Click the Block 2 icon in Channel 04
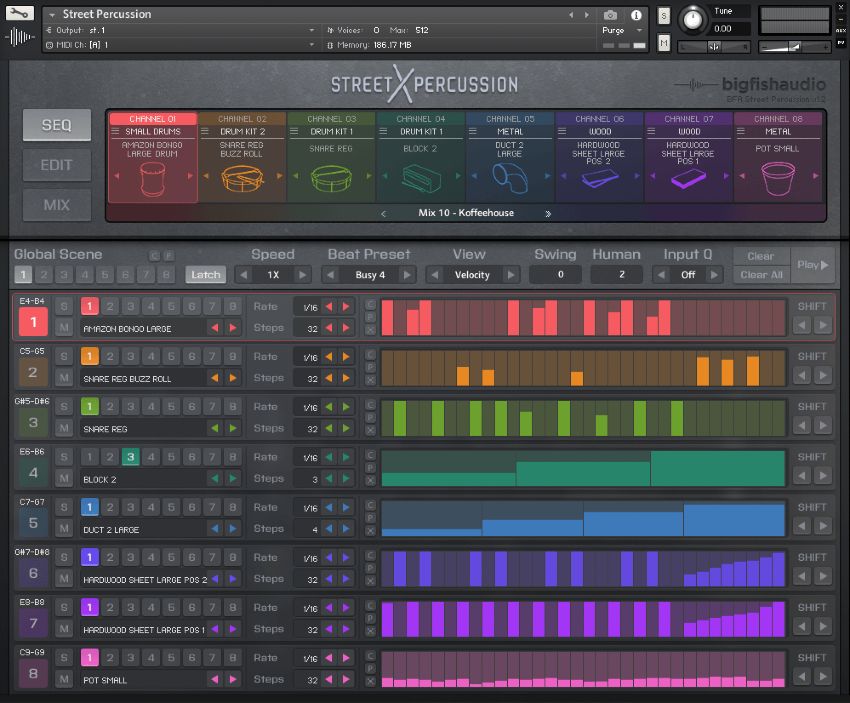The height and width of the screenshot is (703, 850). click(x=420, y=178)
